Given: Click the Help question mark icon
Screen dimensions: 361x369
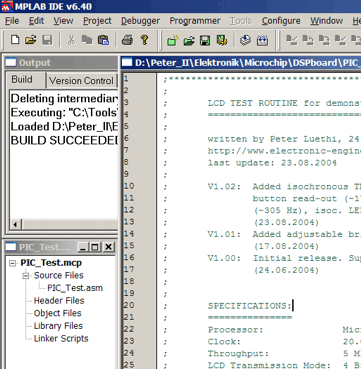Looking at the screenshot, I should [144, 40].
